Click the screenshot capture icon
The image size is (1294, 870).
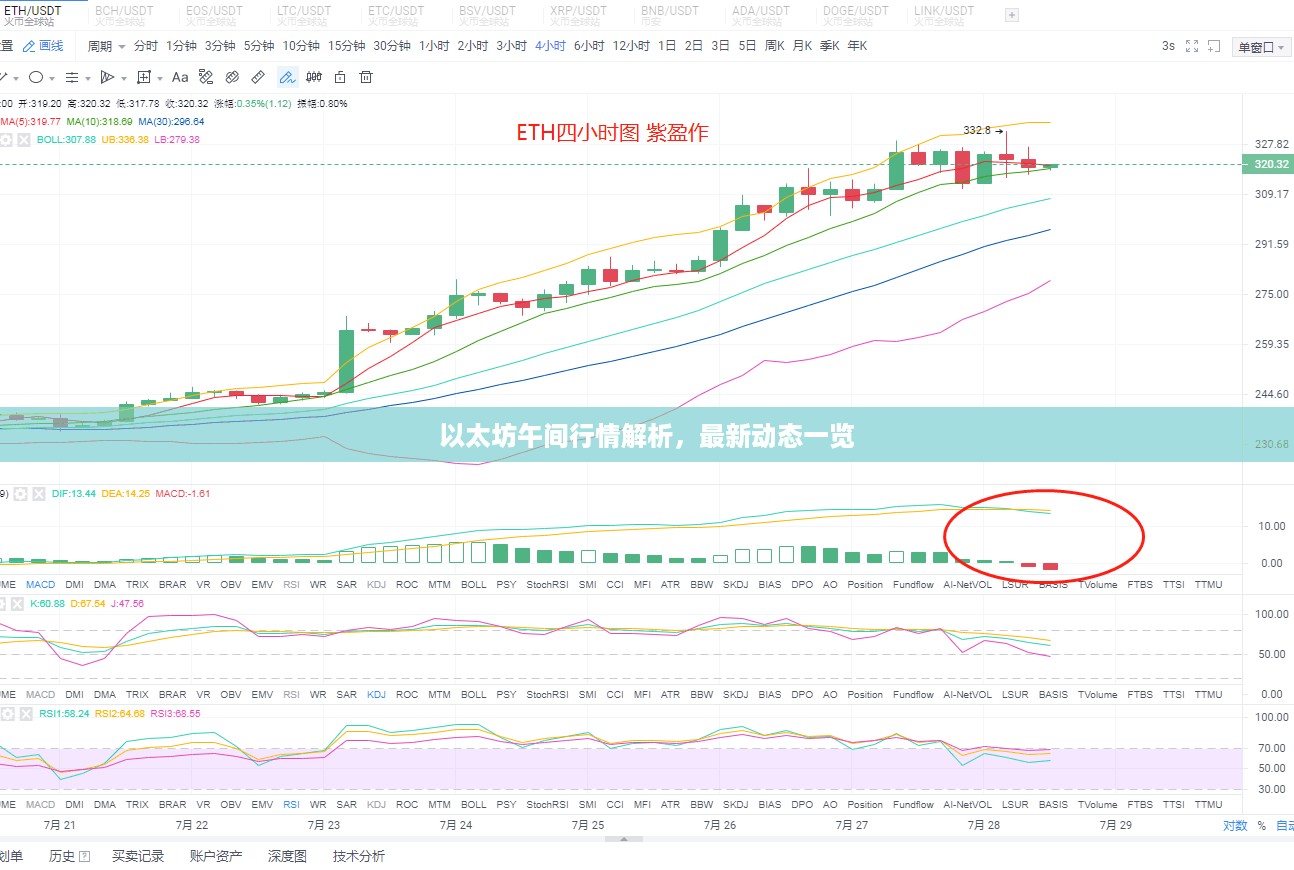click(x=1214, y=46)
